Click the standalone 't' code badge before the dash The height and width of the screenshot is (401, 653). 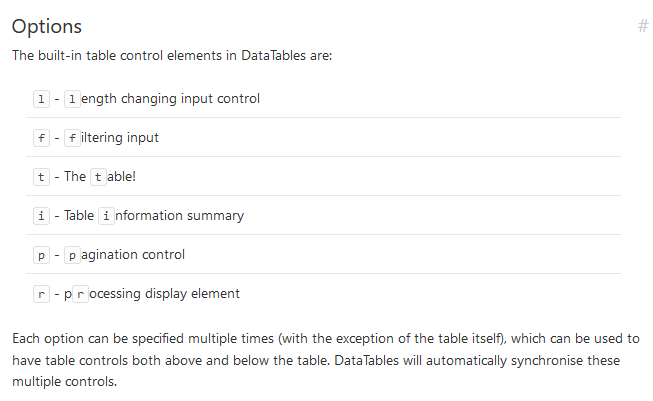pos(41,176)
